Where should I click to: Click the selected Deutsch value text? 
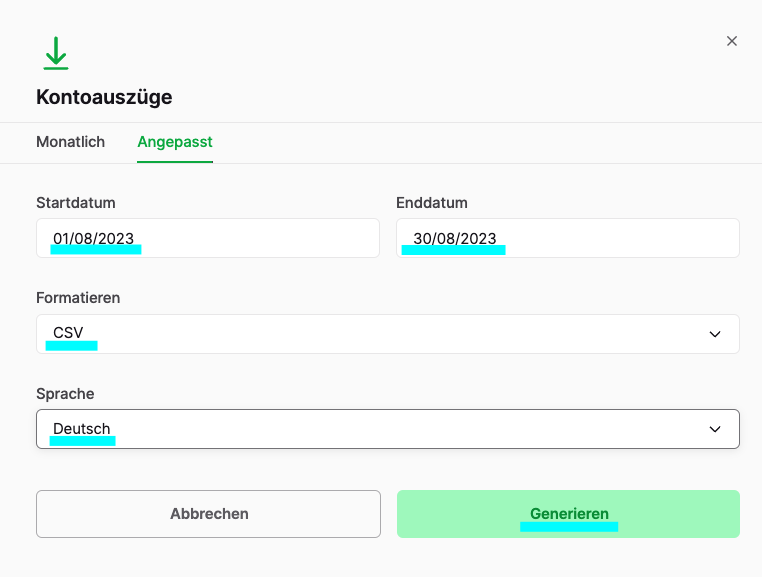click(x=82, y=429)
